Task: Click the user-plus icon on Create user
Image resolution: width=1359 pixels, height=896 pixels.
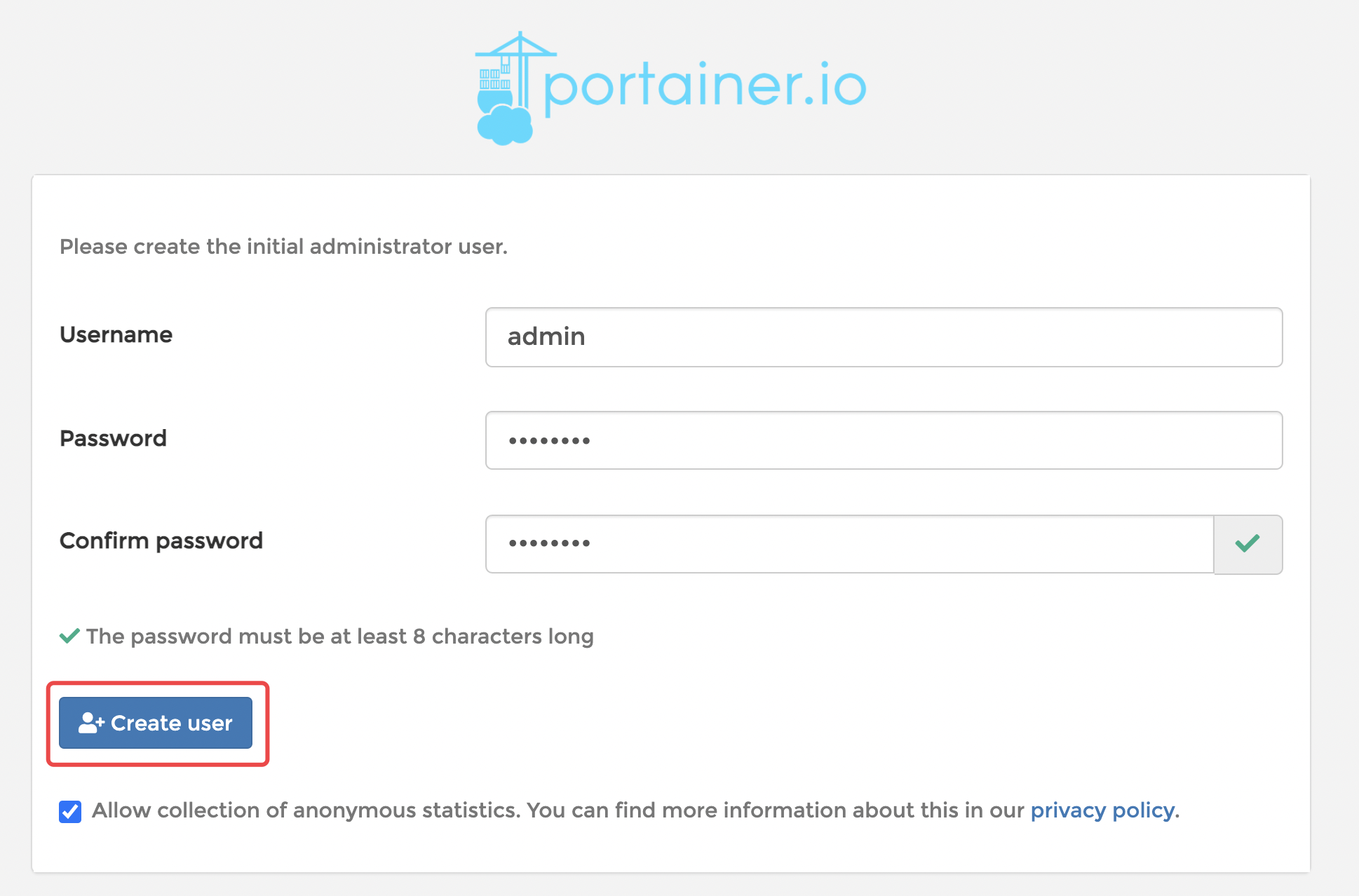Action: click(91, 723)
